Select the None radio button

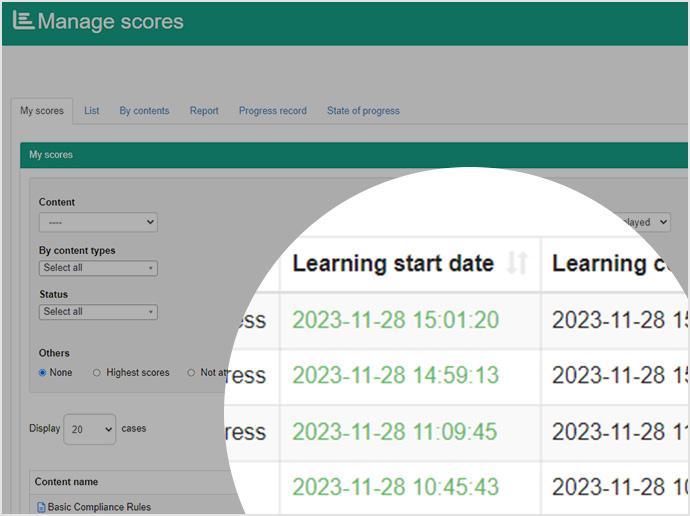42,373
